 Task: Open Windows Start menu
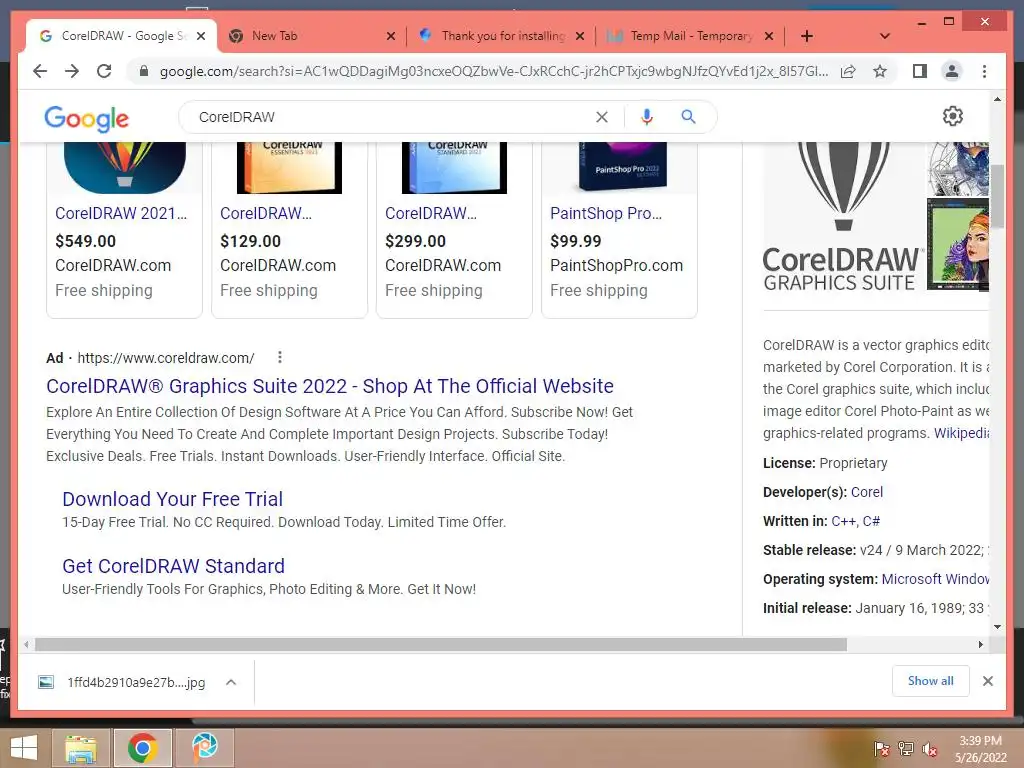24,748
